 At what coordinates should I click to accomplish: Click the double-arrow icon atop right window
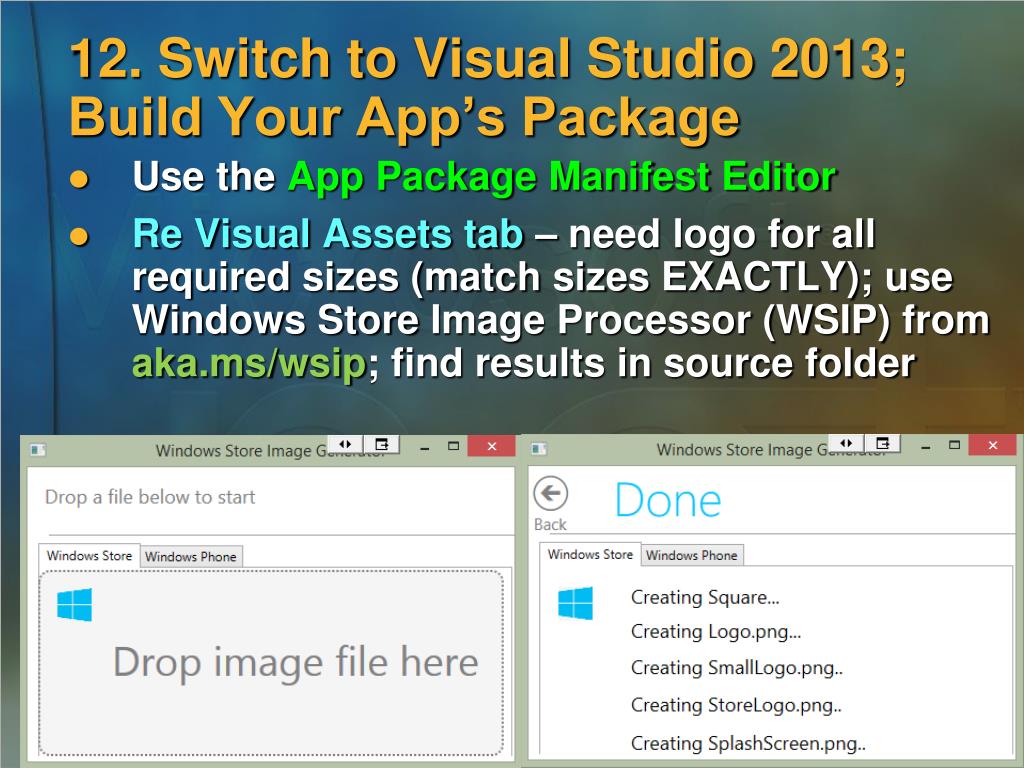(846, 443)
